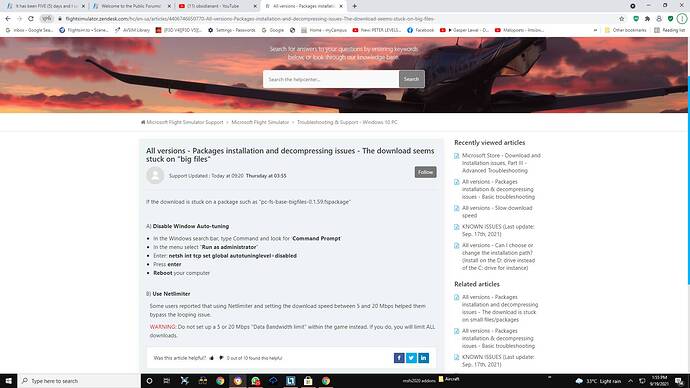Screen dimensions: 690x388
Task: Open Task View on taskbar
Action: (x=167, y=381)
